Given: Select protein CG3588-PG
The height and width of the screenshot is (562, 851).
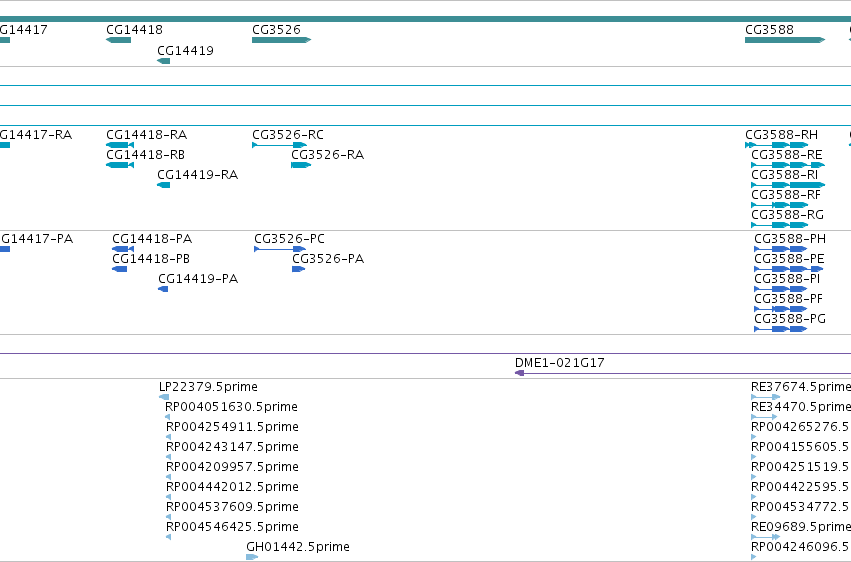Looking at the screenshot, I should (781, 329).
